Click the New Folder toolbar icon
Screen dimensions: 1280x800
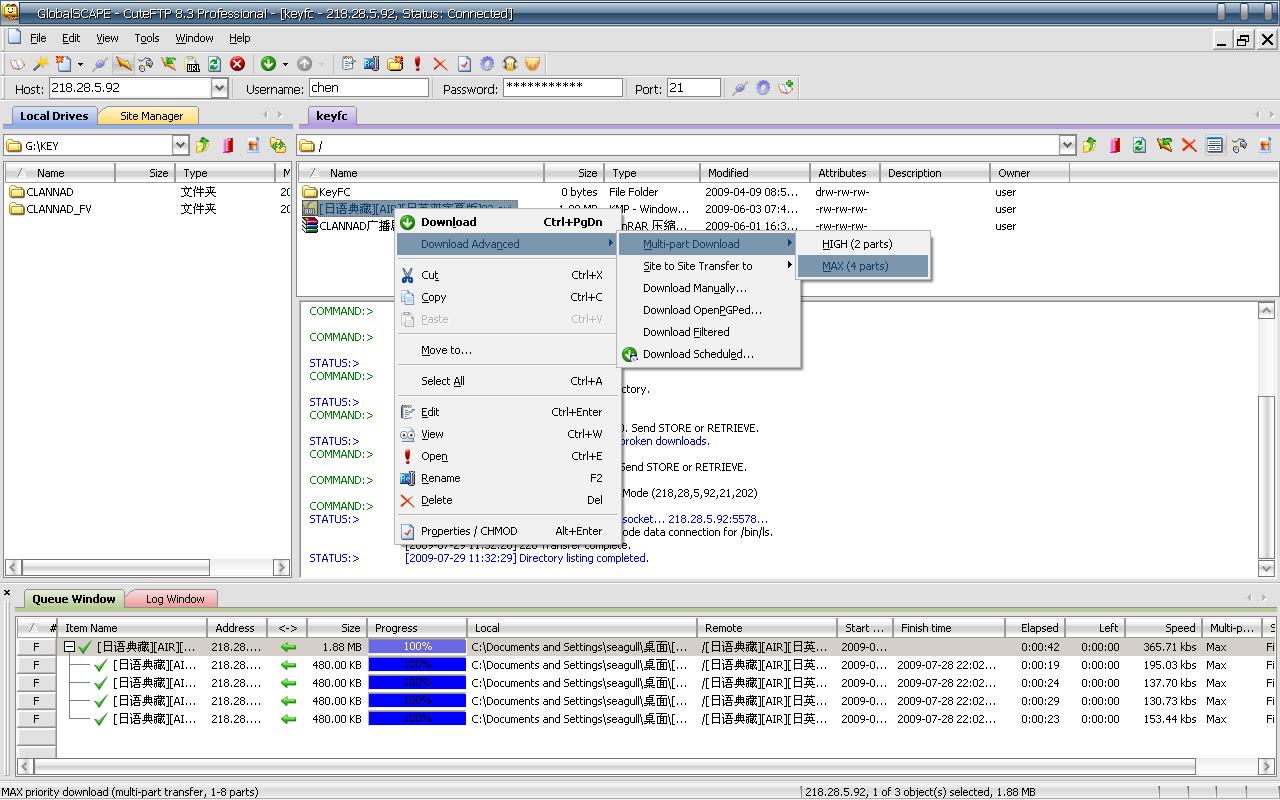click(395, 64)
